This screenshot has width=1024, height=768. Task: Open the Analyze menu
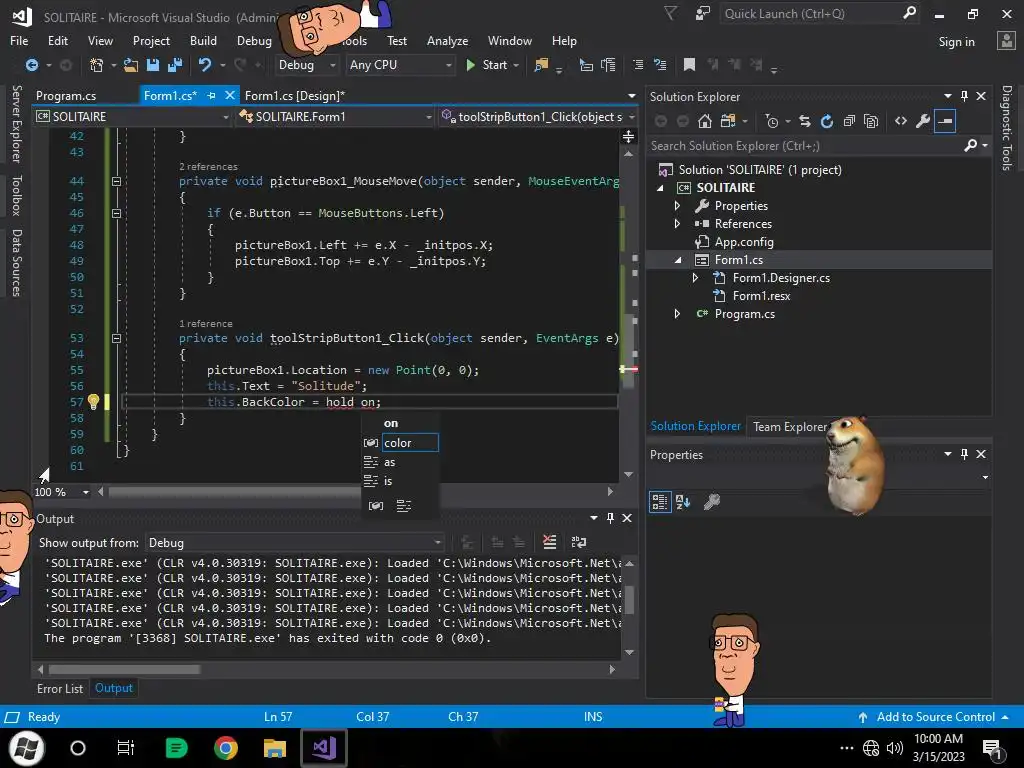(447, 40)
